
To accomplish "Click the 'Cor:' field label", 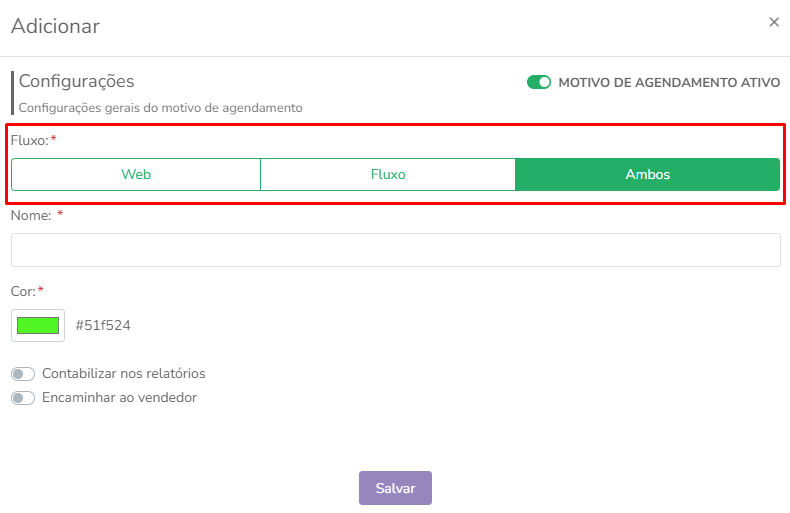I will tap(23, 291).
